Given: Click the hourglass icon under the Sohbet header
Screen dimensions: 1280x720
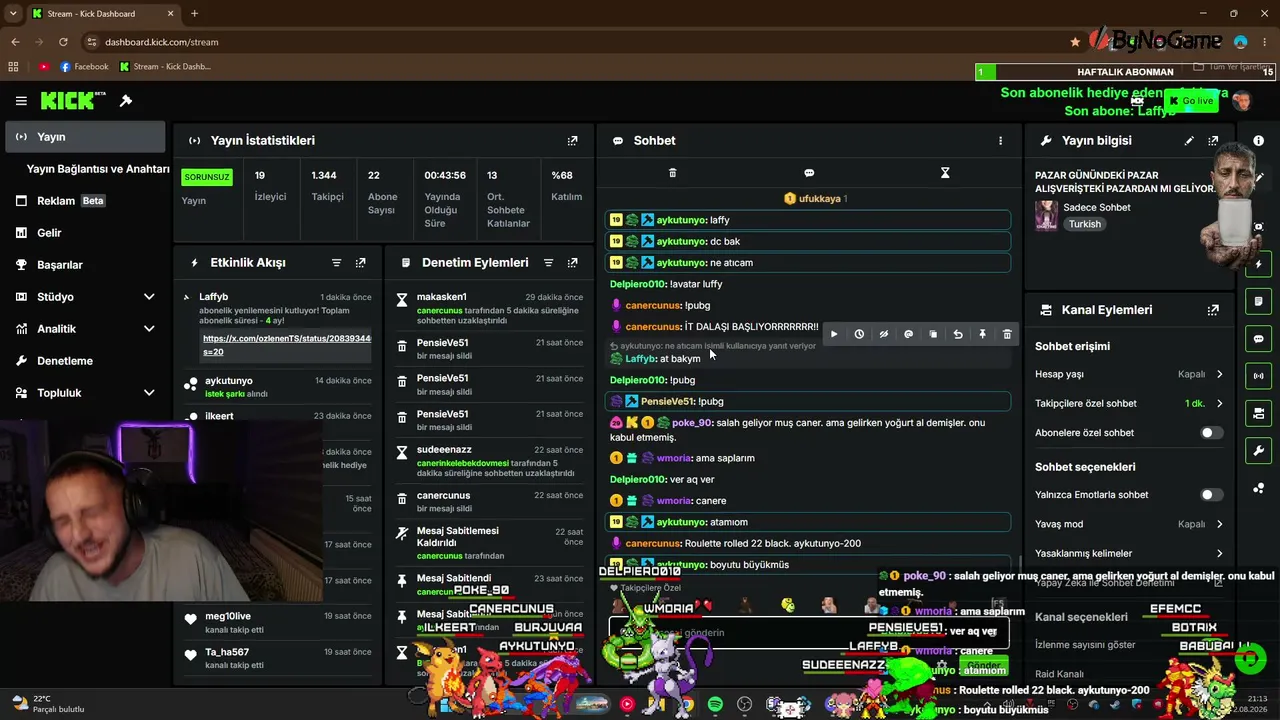Looking at the screenshot, I should 945,173.
